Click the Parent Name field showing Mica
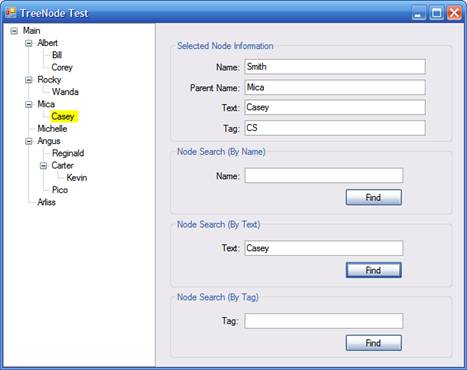467x370 pixels. pyautogui.click(x=335, y=87)
